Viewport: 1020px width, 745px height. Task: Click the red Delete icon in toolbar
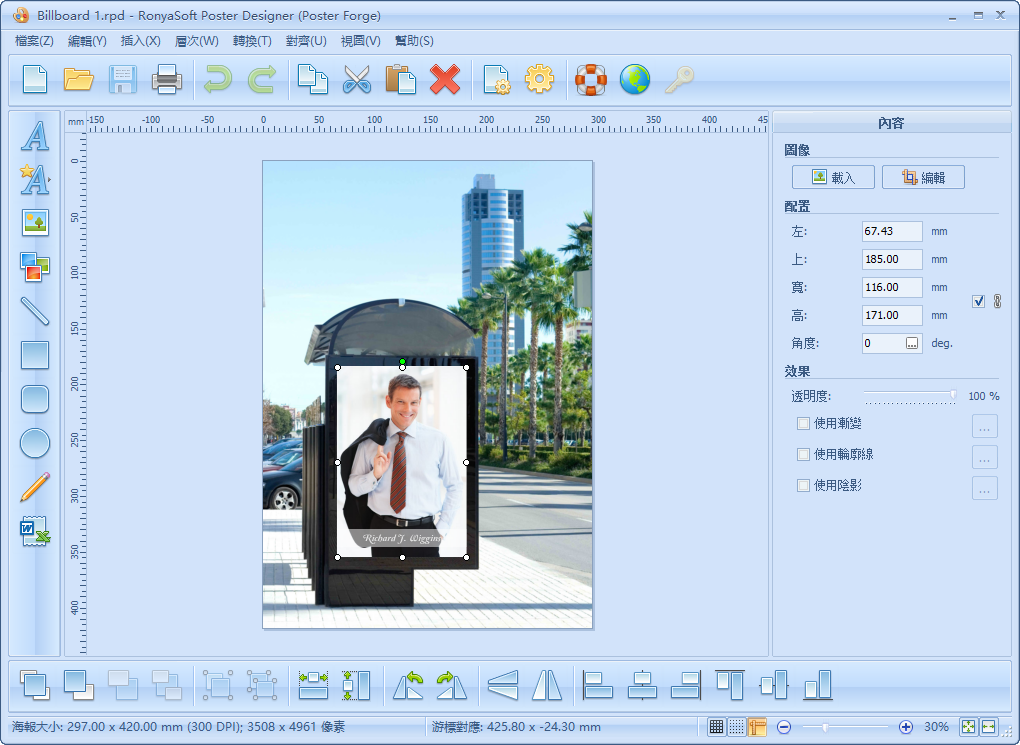(x=444, y=79)
